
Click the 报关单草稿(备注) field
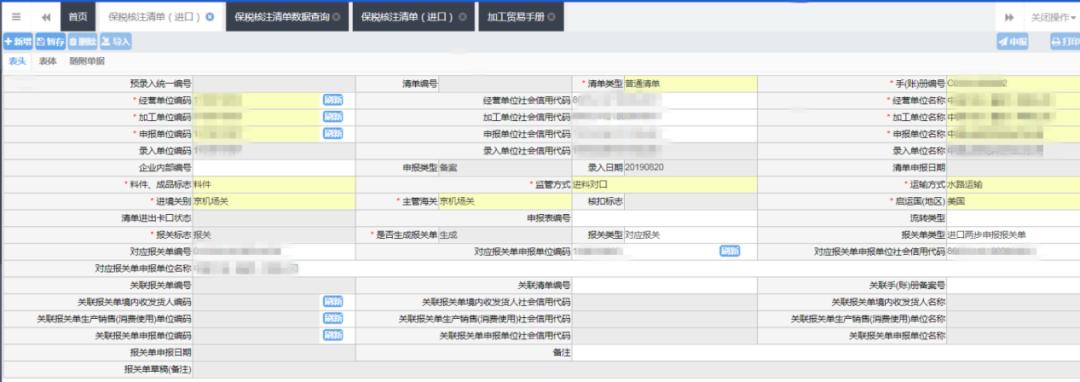click(636, 370)
